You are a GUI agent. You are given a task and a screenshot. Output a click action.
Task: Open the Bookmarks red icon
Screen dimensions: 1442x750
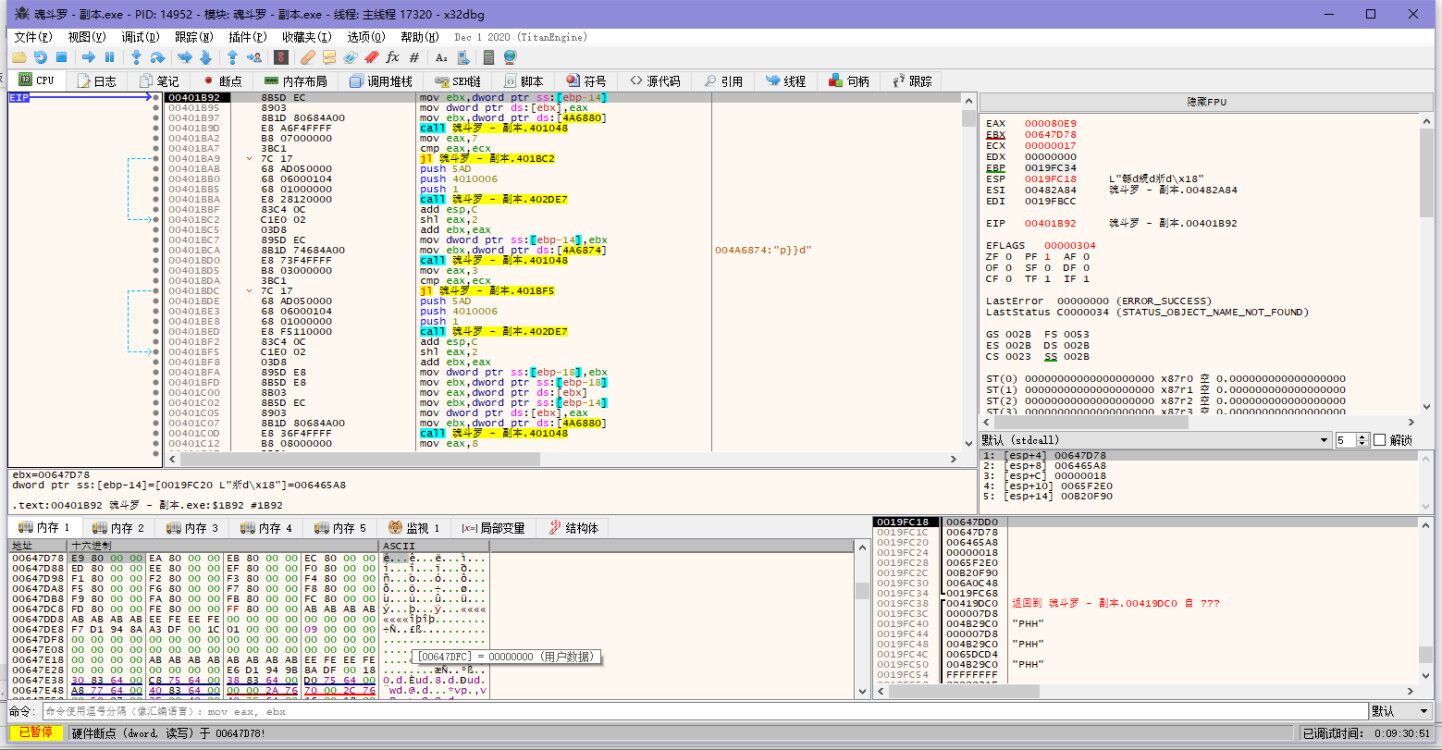tap(371, 57)
